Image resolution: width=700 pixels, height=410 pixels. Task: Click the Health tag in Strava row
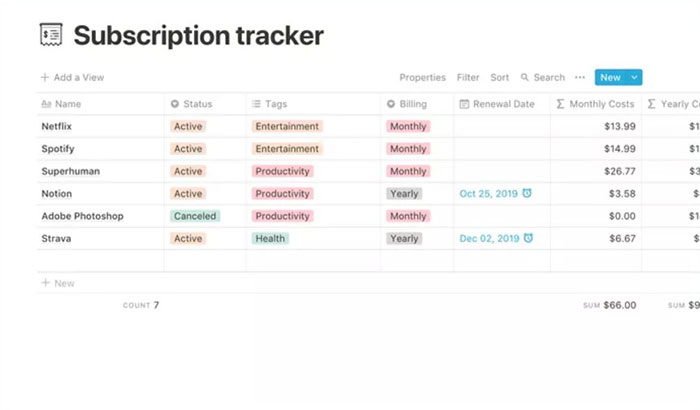[270, 238]
